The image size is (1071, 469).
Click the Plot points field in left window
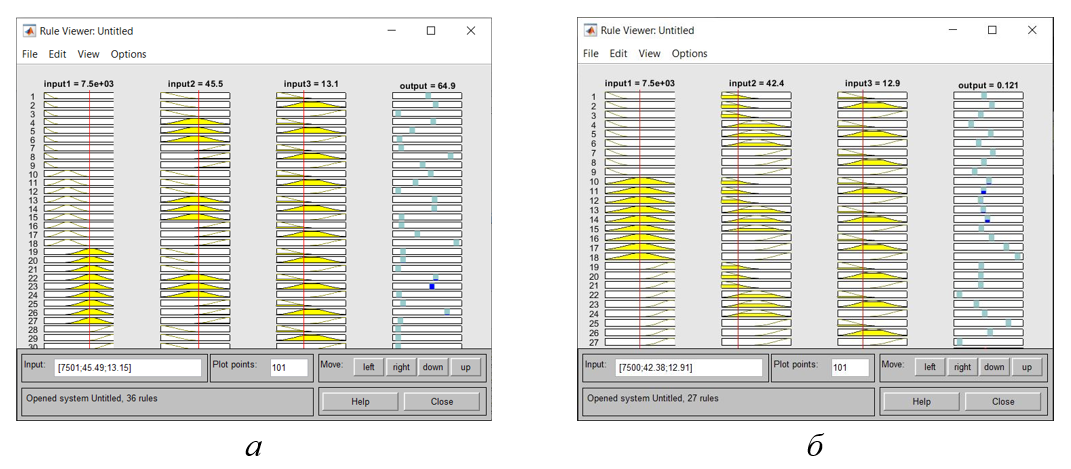[289, 368]
